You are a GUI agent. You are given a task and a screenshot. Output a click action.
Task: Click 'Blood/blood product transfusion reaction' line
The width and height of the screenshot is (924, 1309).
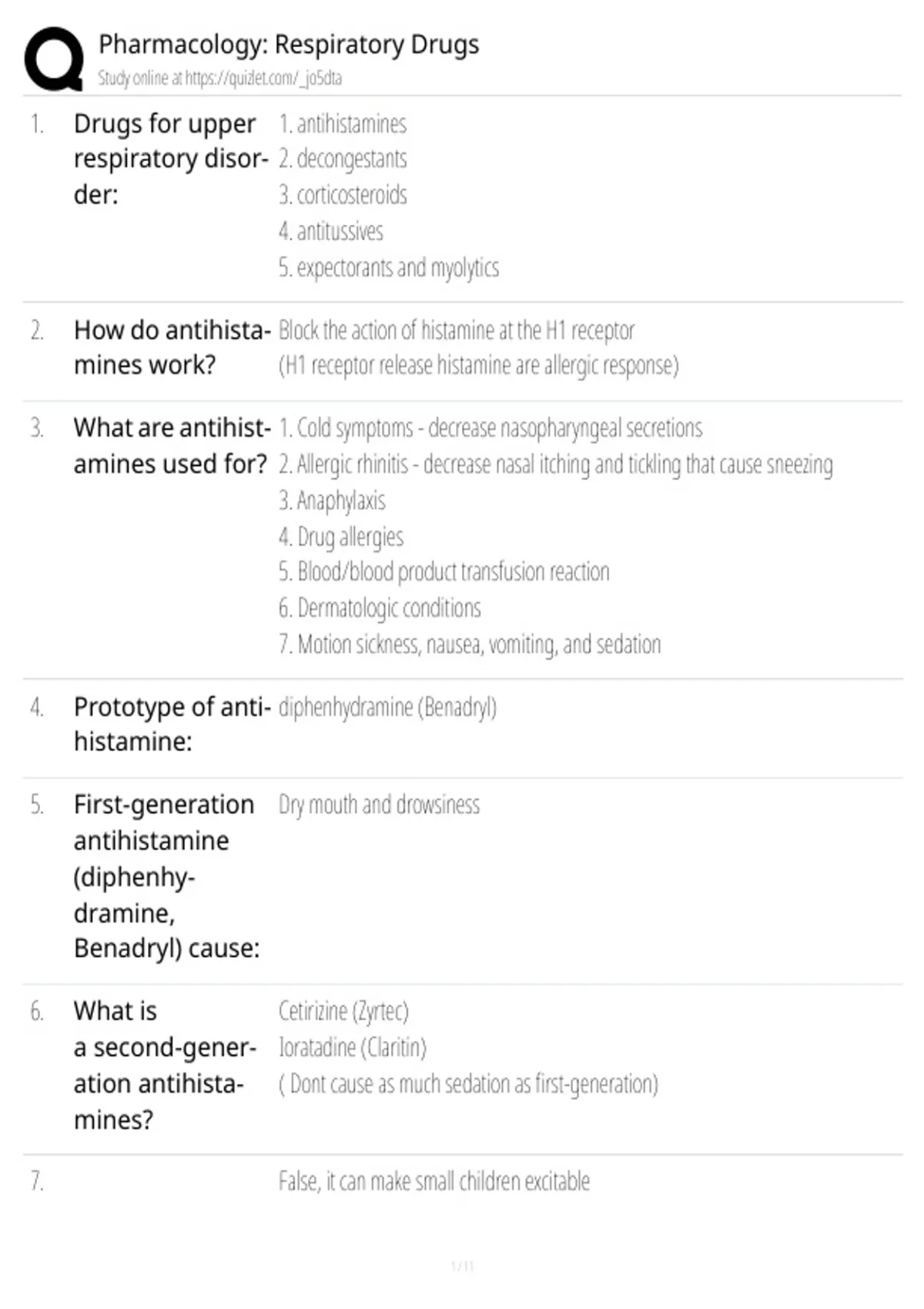[x=444, y=572]
